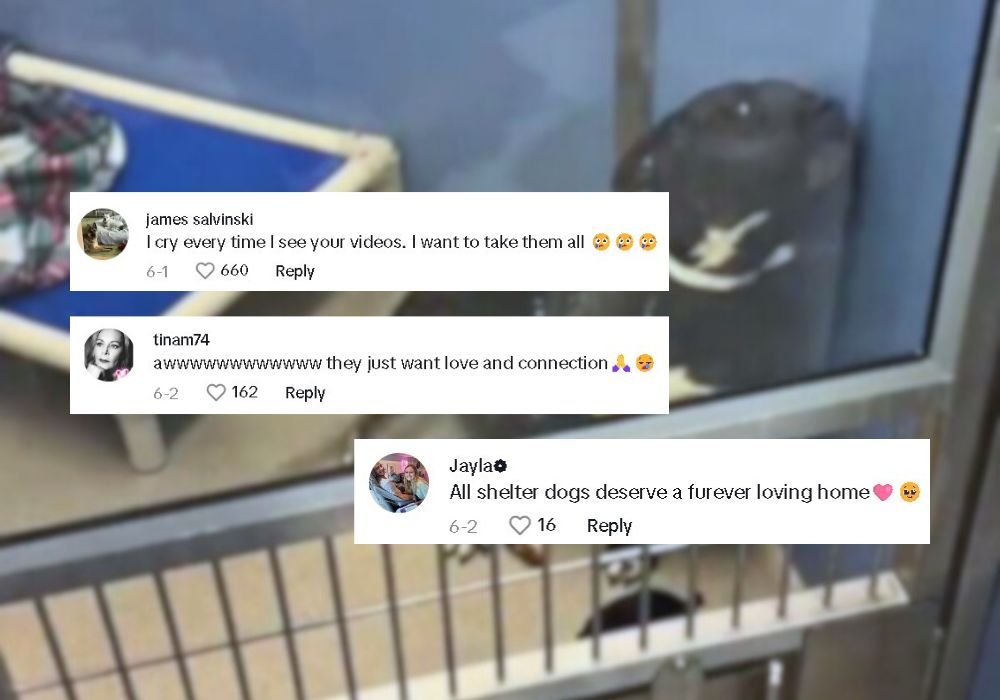The image size is (1000, 700).
Task: Click the username james salvinski
Action: 199,219
